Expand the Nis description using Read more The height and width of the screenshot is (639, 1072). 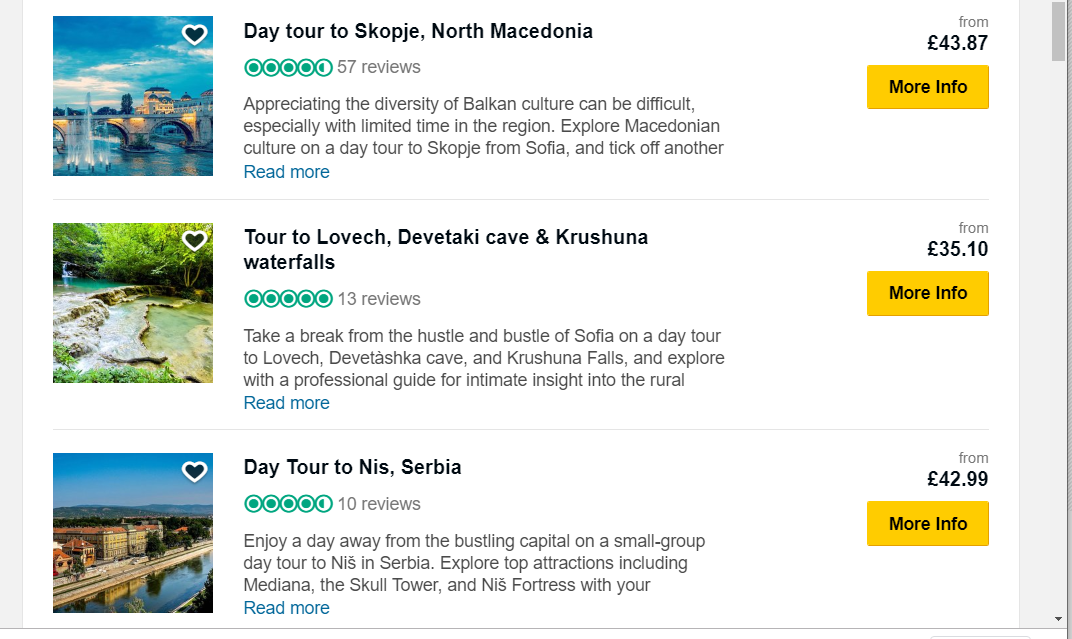point(286,607)
